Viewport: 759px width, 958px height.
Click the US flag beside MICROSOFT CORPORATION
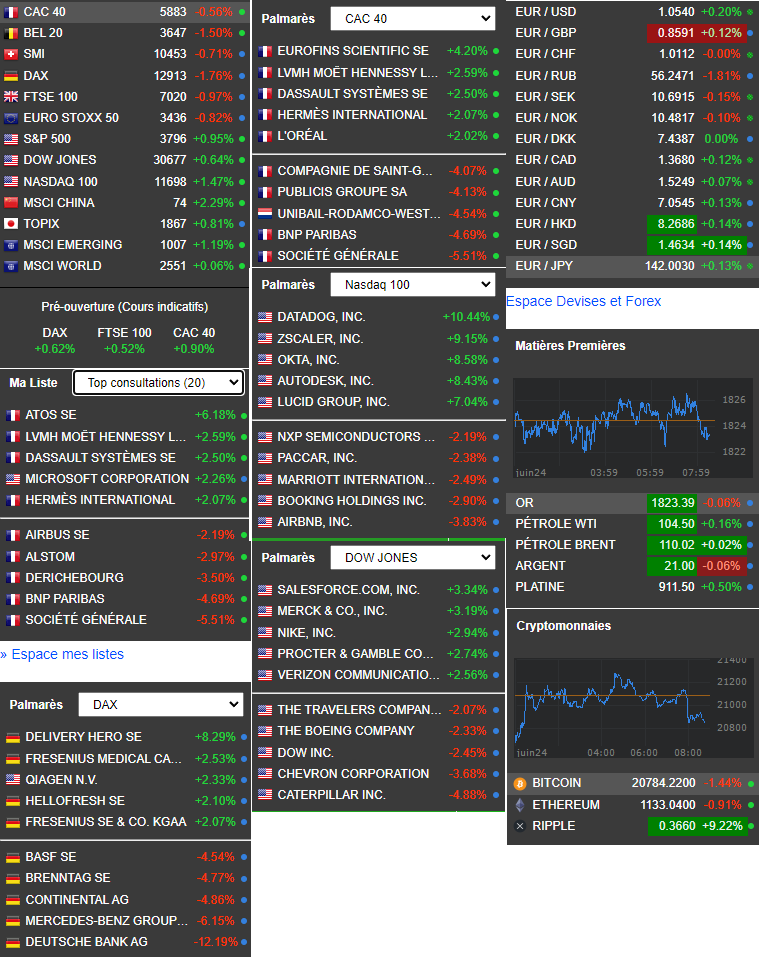coord(13,479)
